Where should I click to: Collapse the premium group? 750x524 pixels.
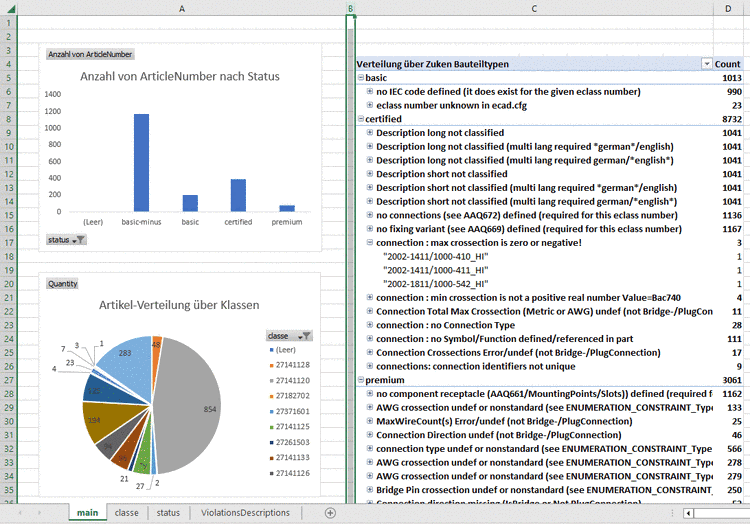[361, 380]
